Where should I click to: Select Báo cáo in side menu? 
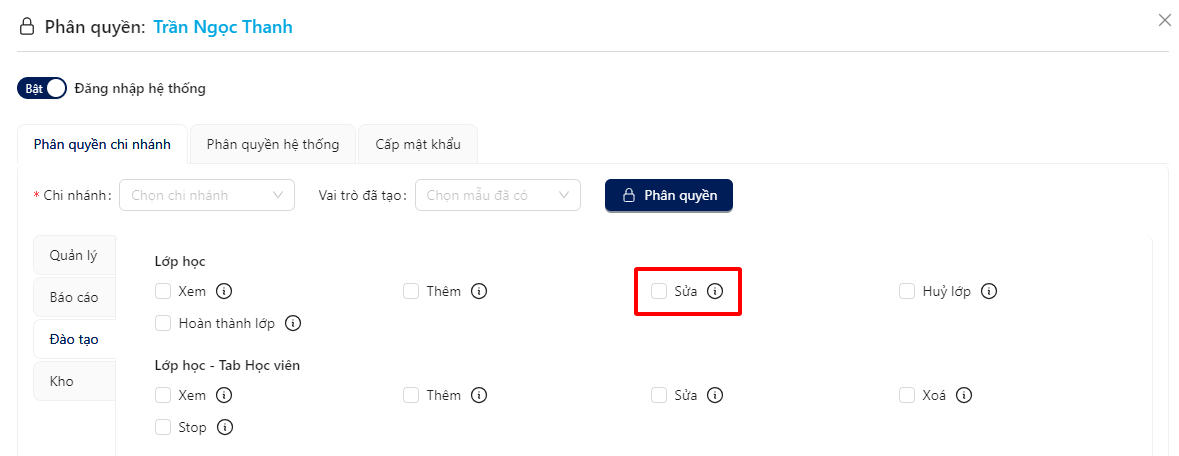point(74,297)
